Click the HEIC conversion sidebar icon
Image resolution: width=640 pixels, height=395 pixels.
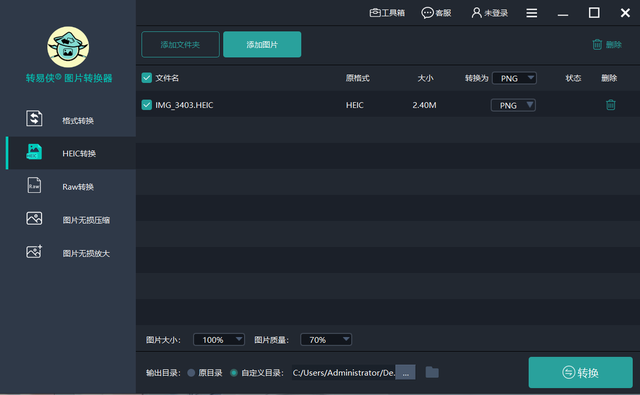pyautogui.click(x=34, y=152)
